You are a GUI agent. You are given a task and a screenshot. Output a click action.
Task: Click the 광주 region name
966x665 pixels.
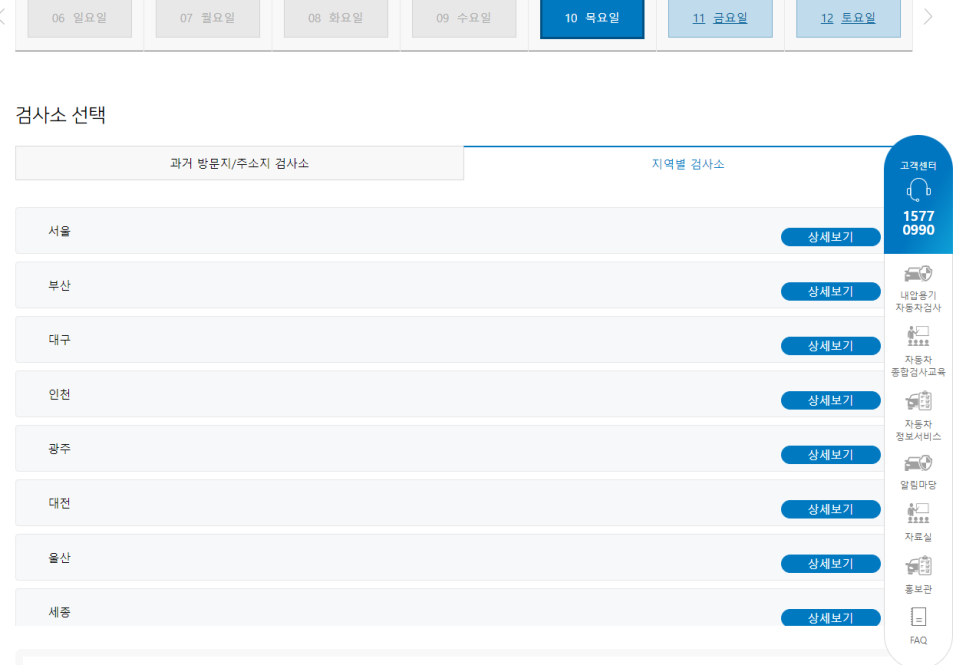[60, 449]
